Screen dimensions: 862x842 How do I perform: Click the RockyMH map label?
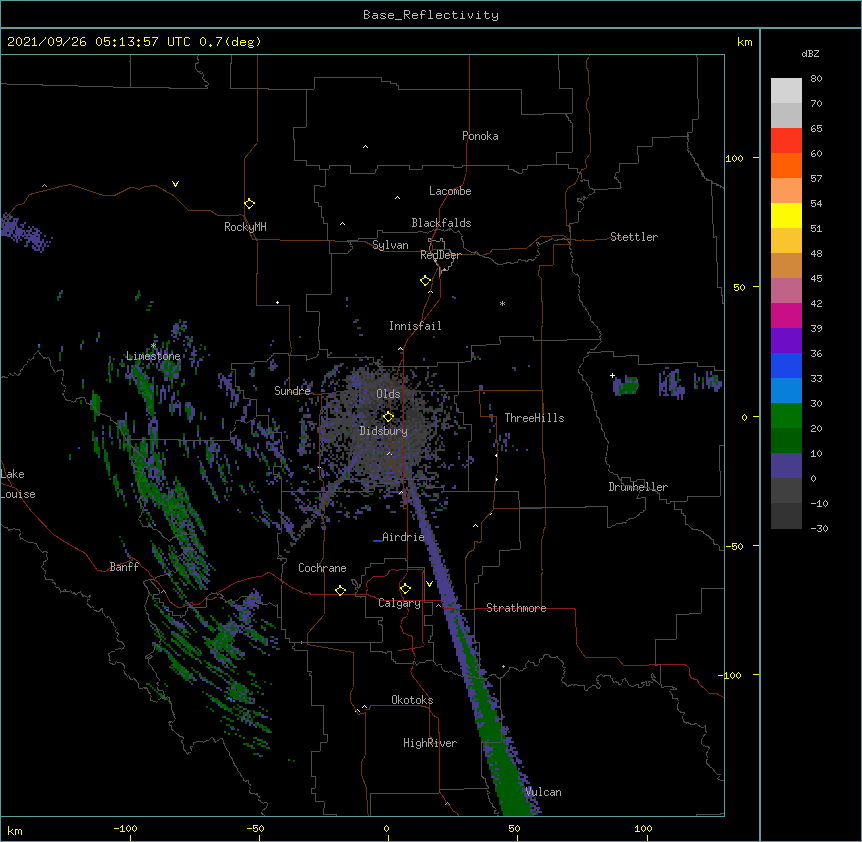tap(245, 227)
